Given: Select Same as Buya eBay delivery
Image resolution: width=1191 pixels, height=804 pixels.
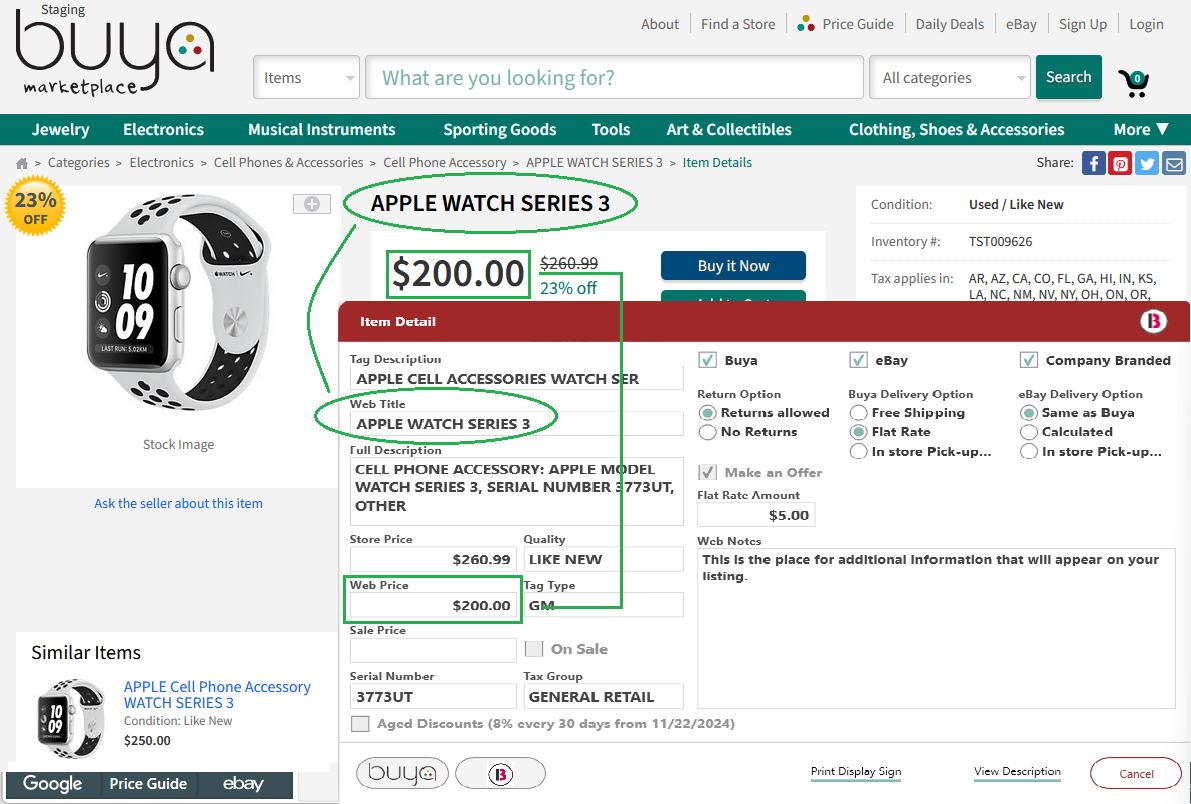Looking at the screenshot, I should (x=1028, y=413).
